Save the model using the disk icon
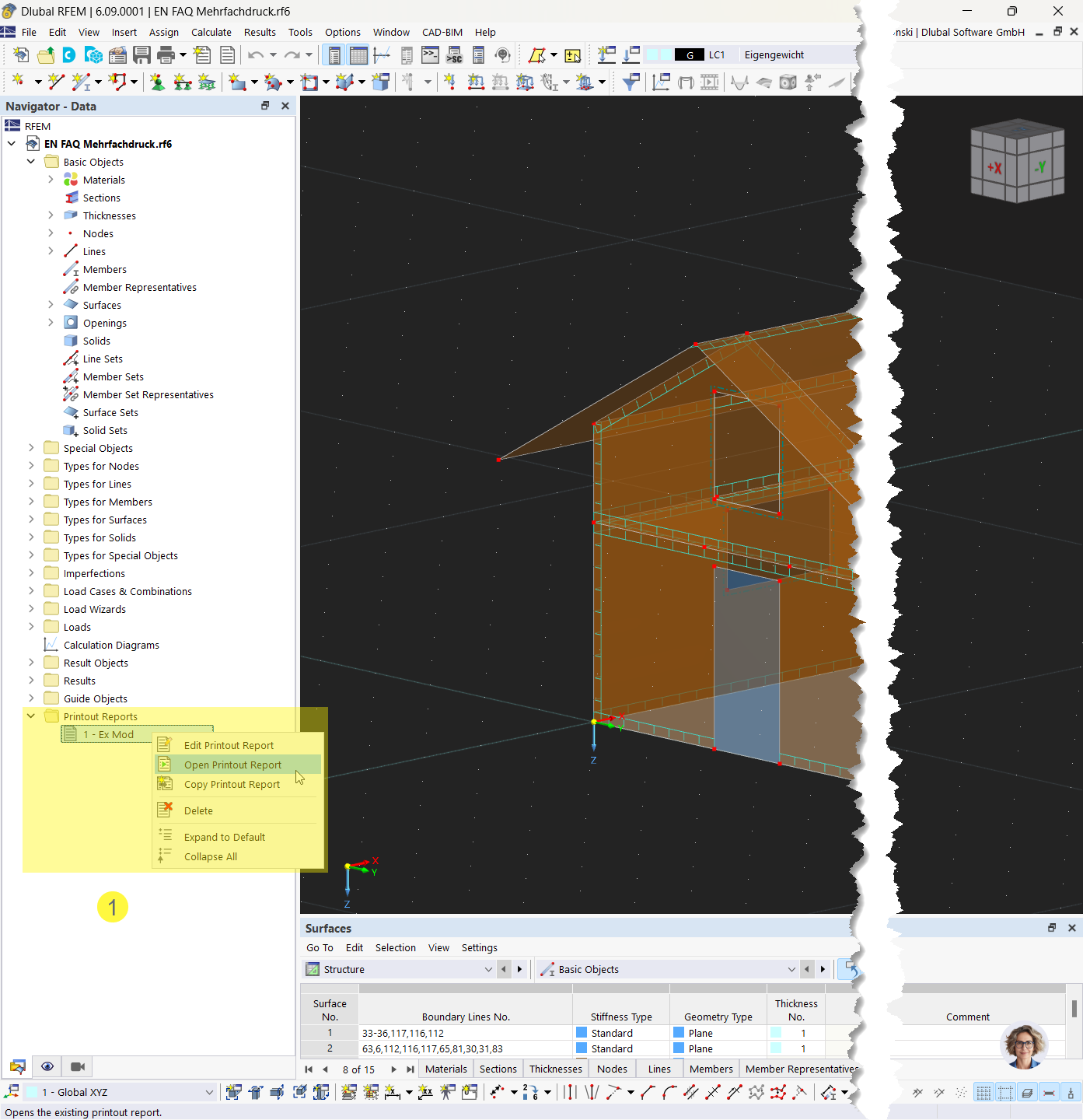 142,54
